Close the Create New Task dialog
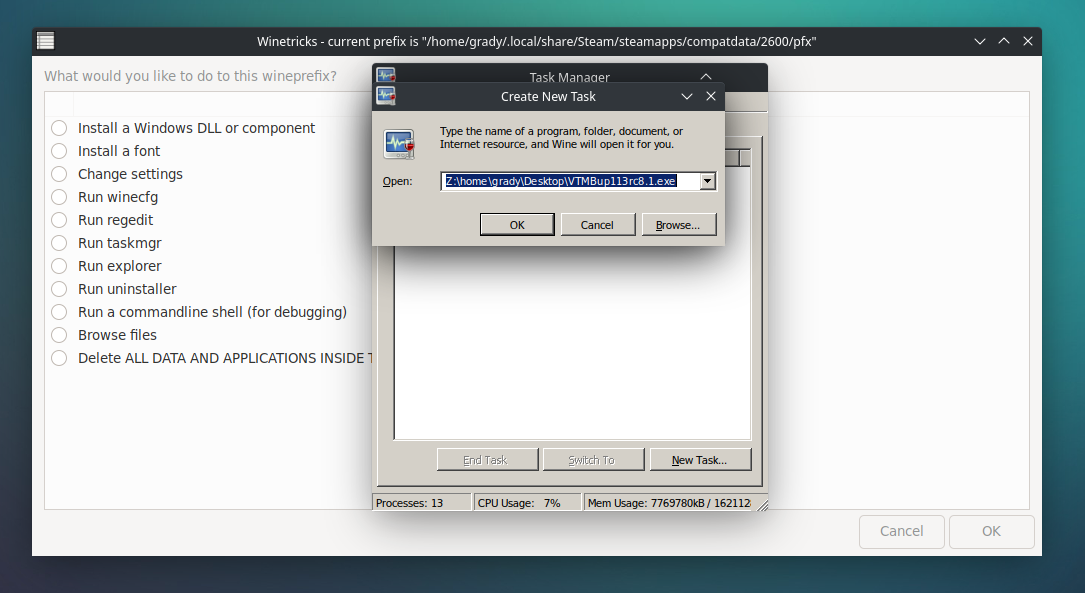The width and height of the screenshot is (1085, 593). click(711, 96)
